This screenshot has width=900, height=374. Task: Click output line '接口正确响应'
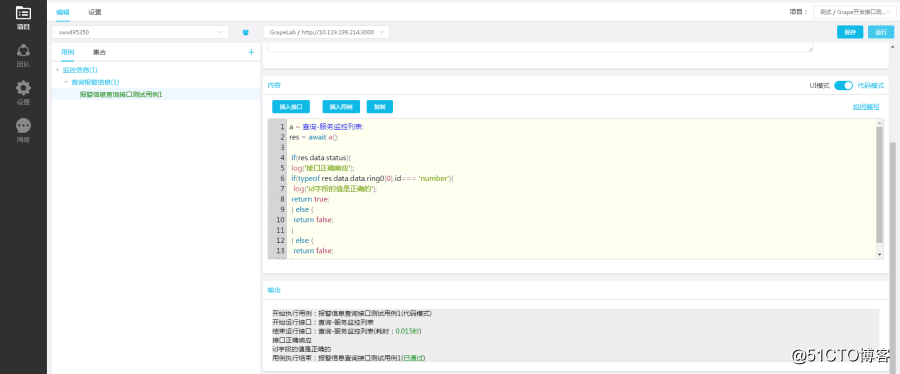click(x=292, y=340)
